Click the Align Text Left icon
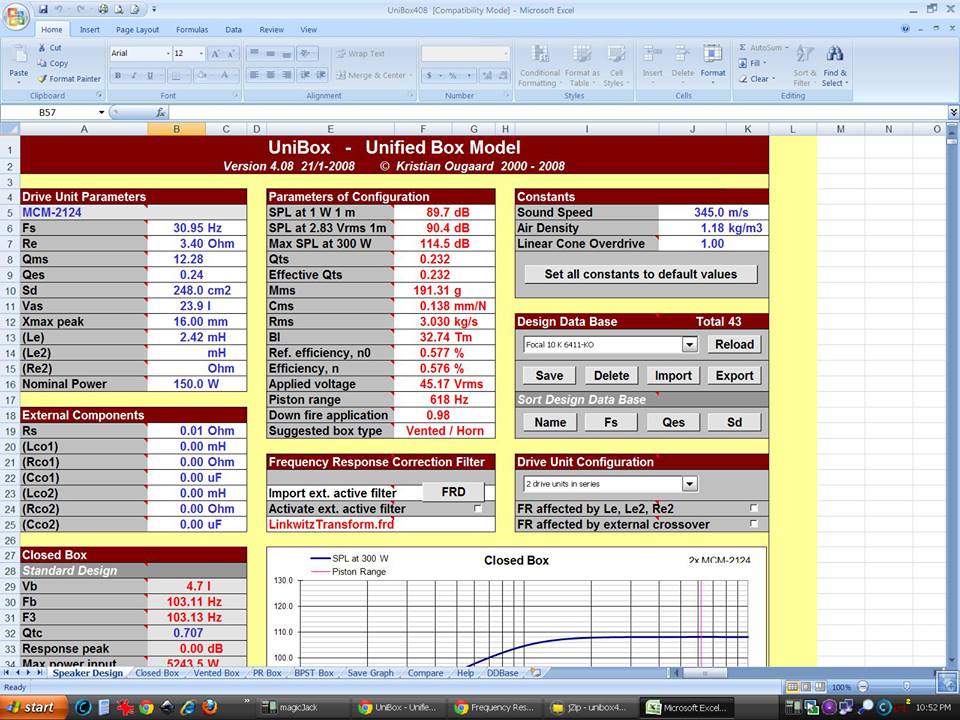 click(255, 75)
